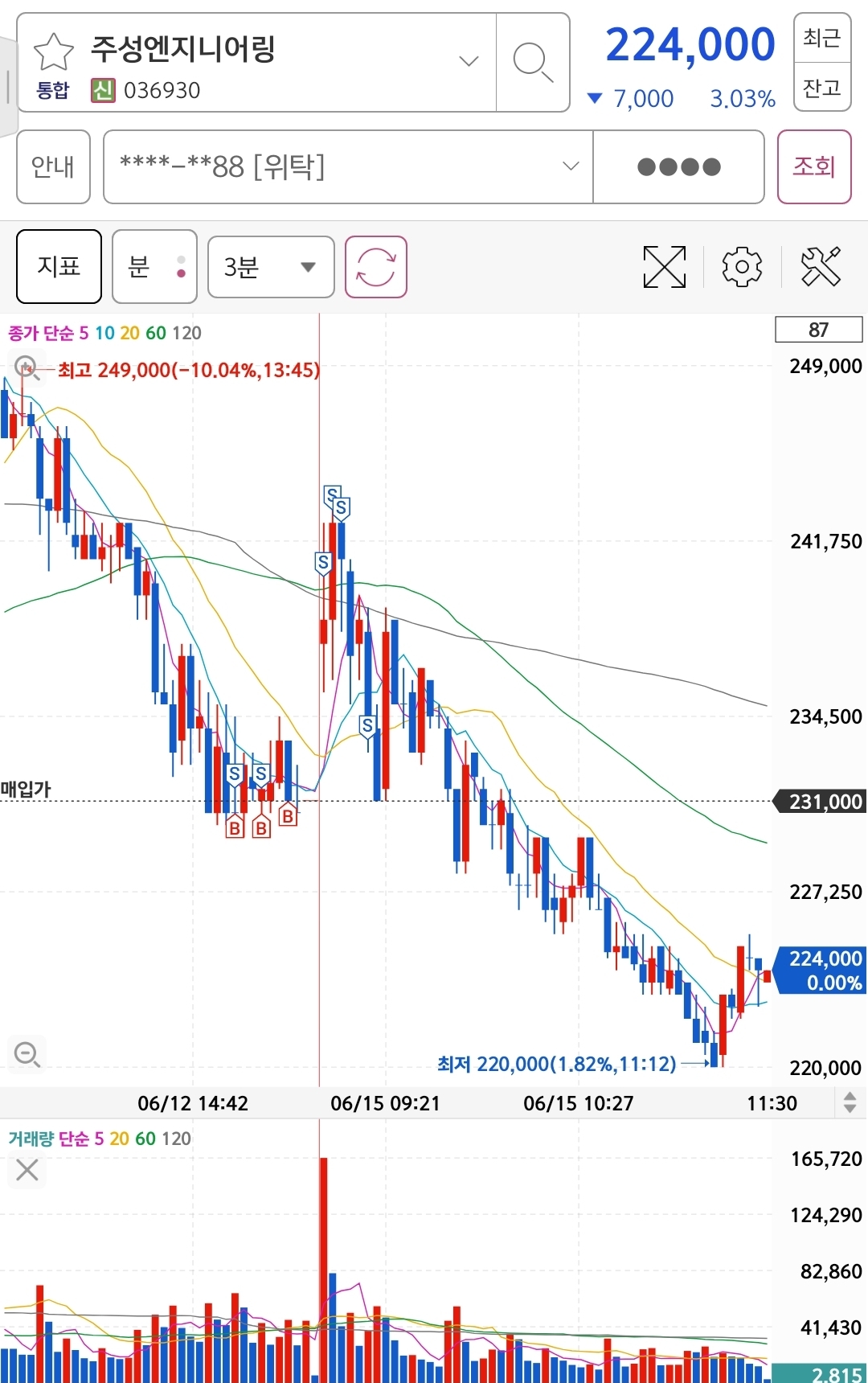The width and height of the screenshot is (868, 1383).
Task: Expand the account ****-**88 [위탁] dropdown
Action: [348, 166]
